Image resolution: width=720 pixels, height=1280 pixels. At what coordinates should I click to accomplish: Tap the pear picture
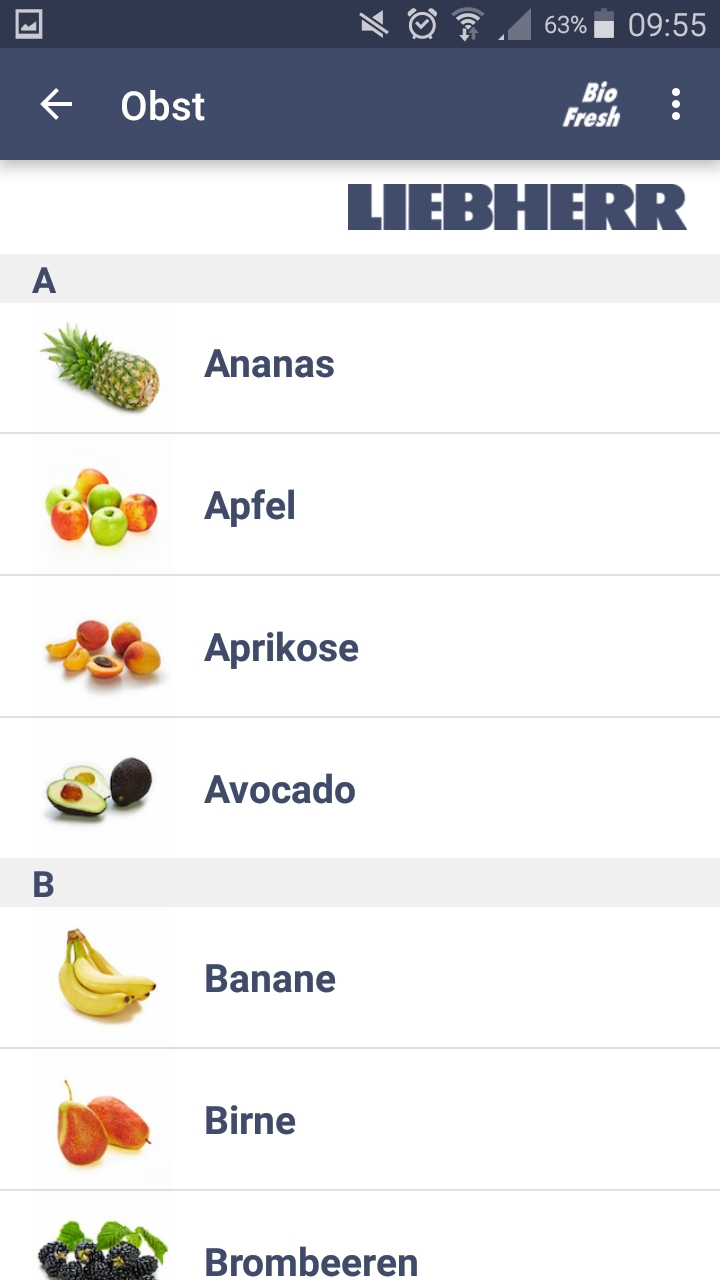[x=101, y=1120]
